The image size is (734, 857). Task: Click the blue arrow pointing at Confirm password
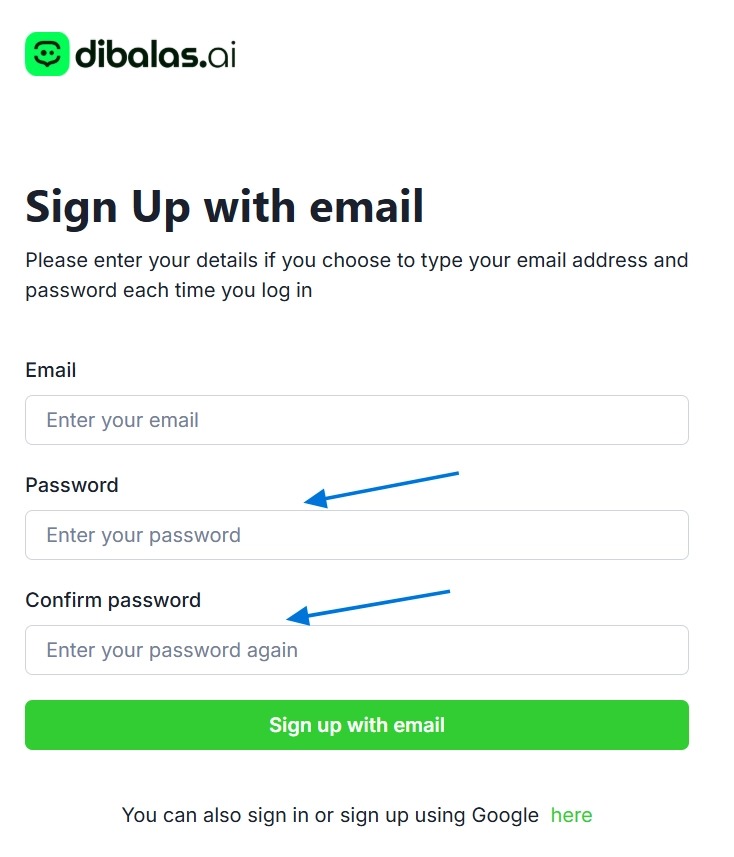point(369,606)
